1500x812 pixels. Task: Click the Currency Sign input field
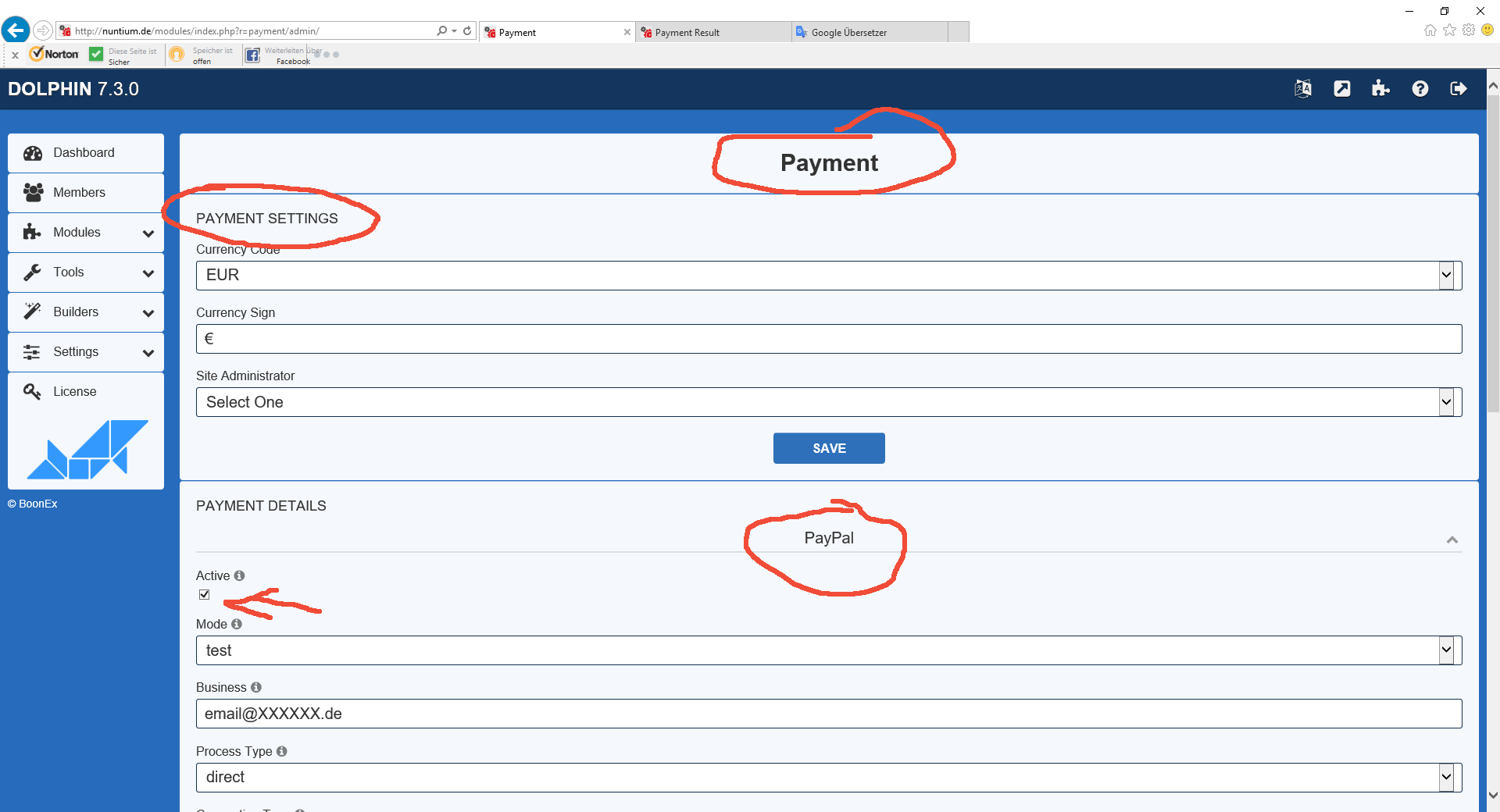[829, 339]
